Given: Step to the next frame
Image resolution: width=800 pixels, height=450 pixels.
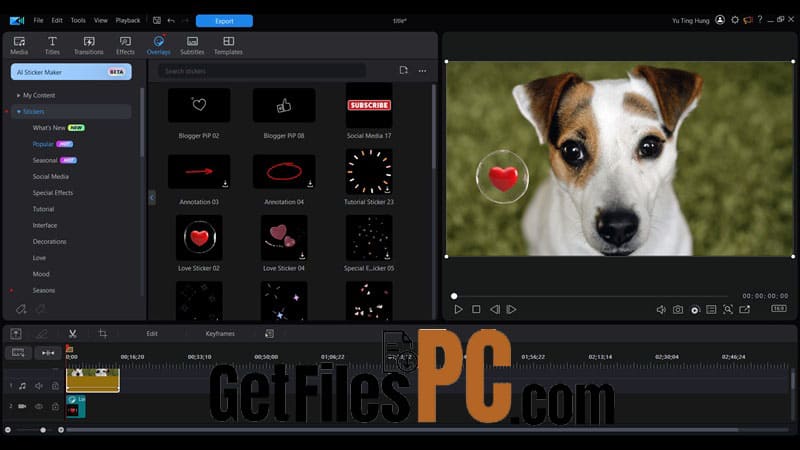Looking at the screenshot, I should point(511,309).
